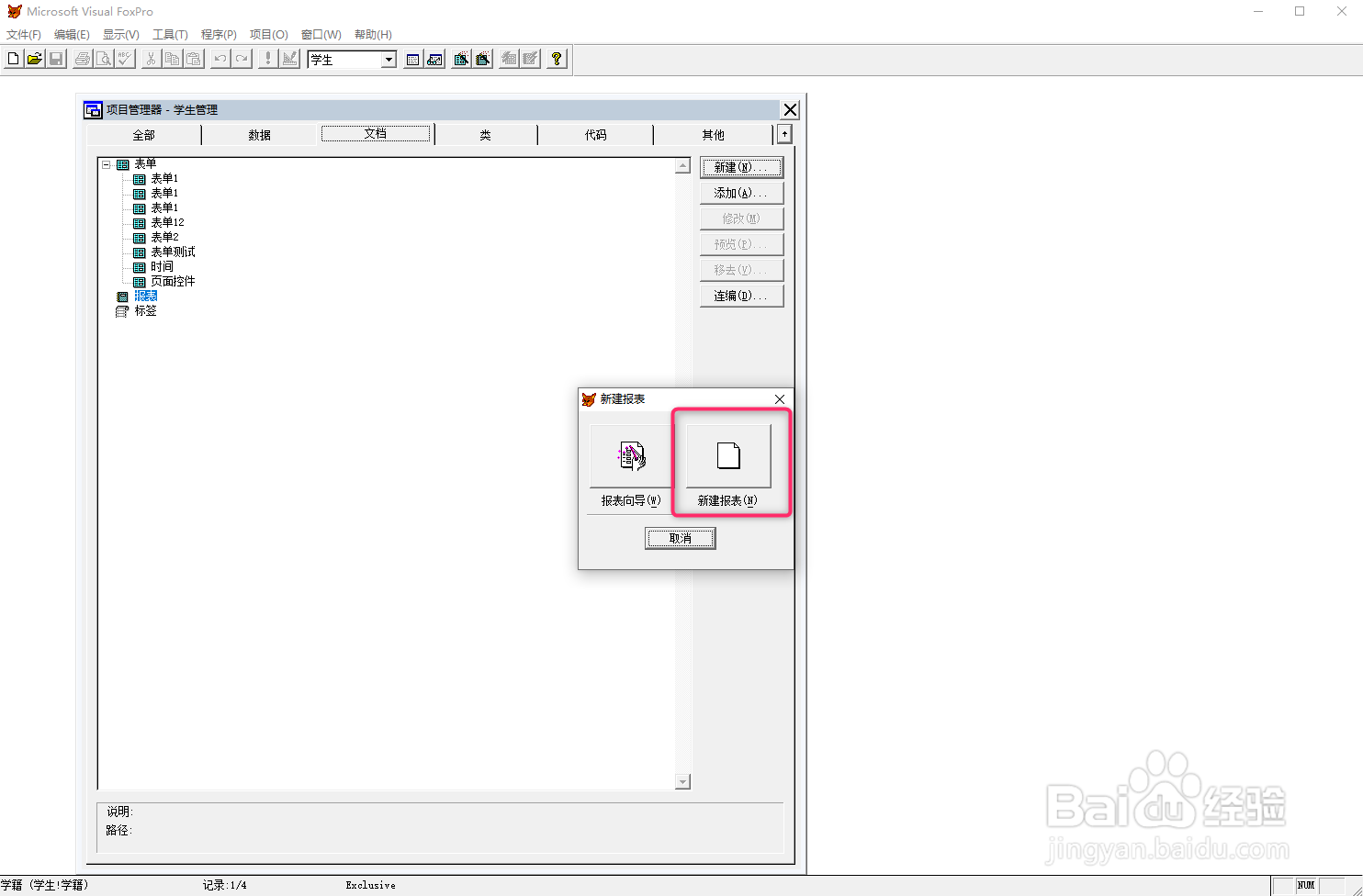The image size is (1363, 896).
Task: Click the Paste clipboard icon
Action: point(193,59)
